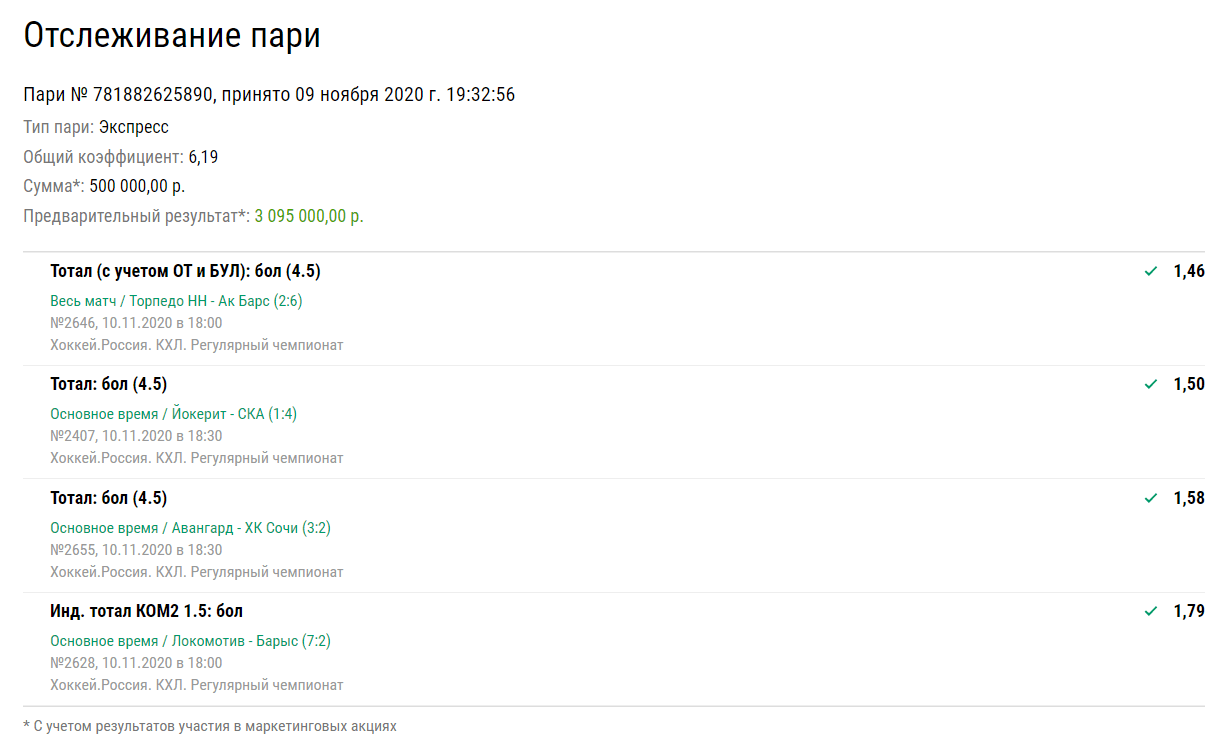Click the odds value 1,79
The image size is (1226, 749).
[x=1188, y=611]
